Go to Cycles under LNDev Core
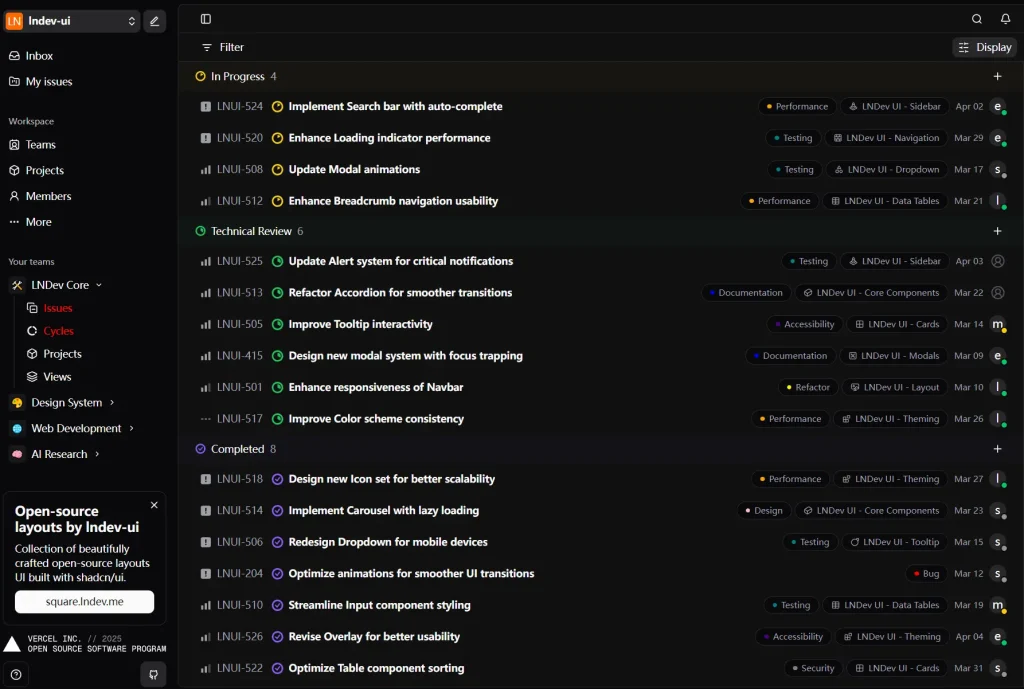This screenshot has width=1024, height=689. pos(58,331)
